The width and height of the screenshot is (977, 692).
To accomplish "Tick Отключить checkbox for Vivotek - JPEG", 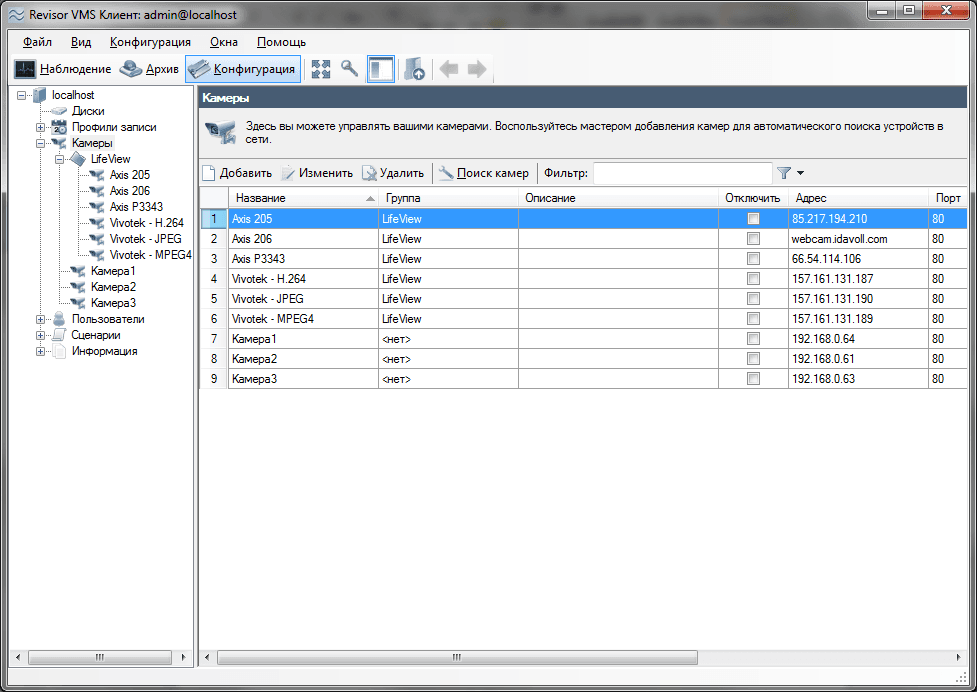I will tap(753, 298).
